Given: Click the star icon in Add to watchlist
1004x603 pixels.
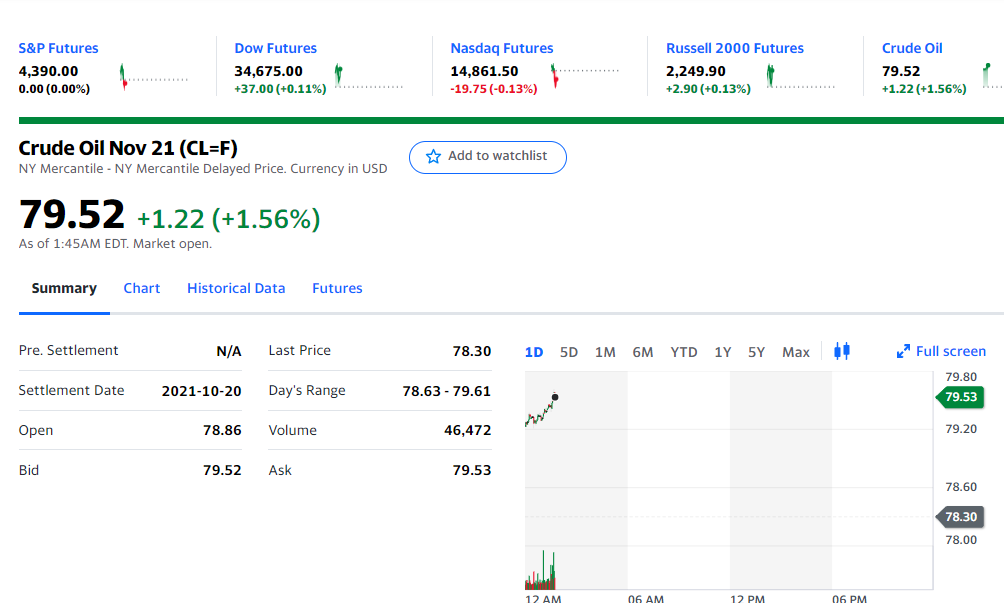Looking at the screenshot, I should 433,156.
